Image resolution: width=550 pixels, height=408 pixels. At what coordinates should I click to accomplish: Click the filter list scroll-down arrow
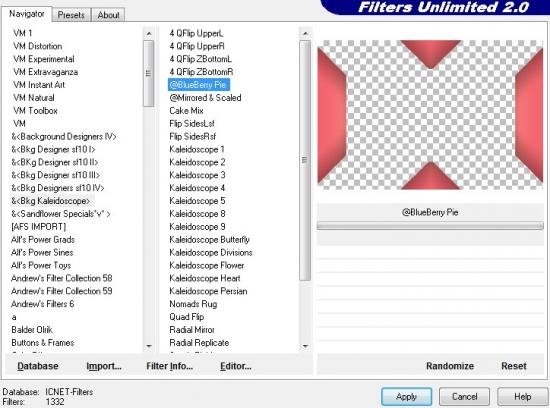[305, 346]
